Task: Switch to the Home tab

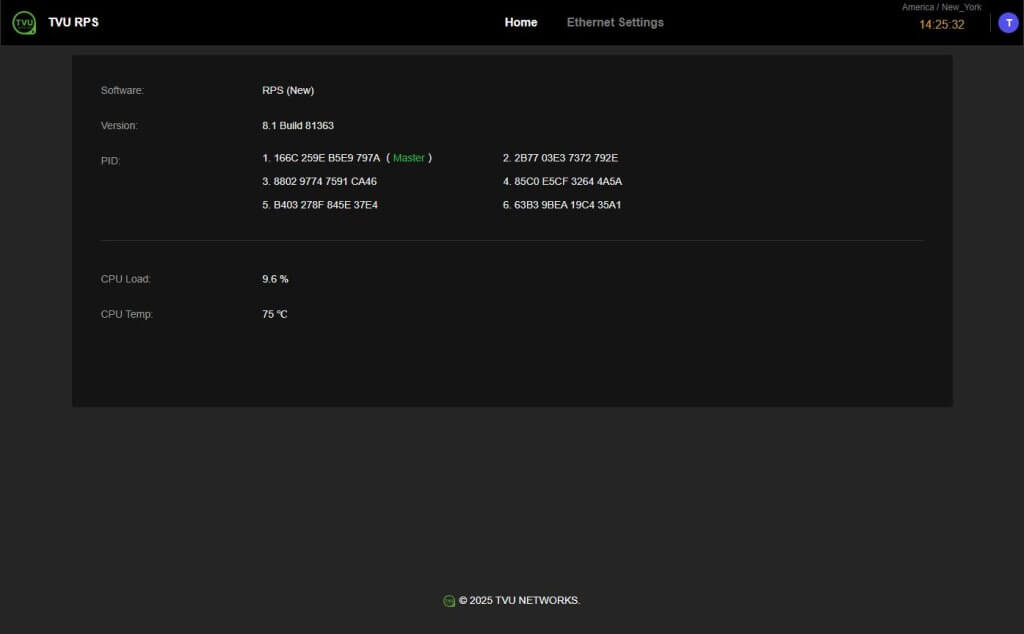Action: (520, 22)
